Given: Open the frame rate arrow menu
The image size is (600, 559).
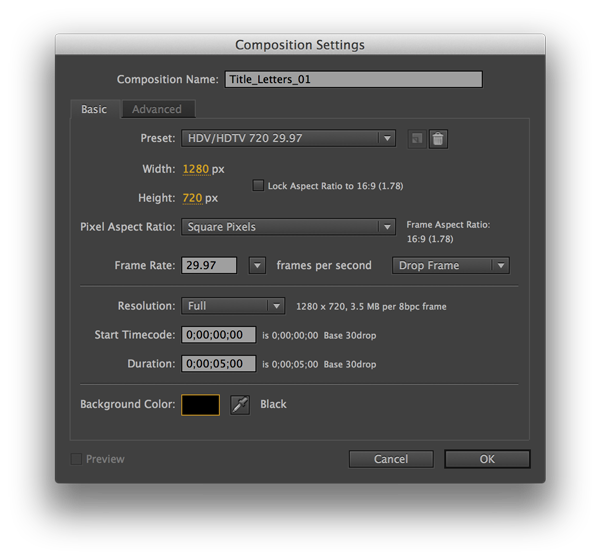Looking at the screenshot, I should point(257,266).
